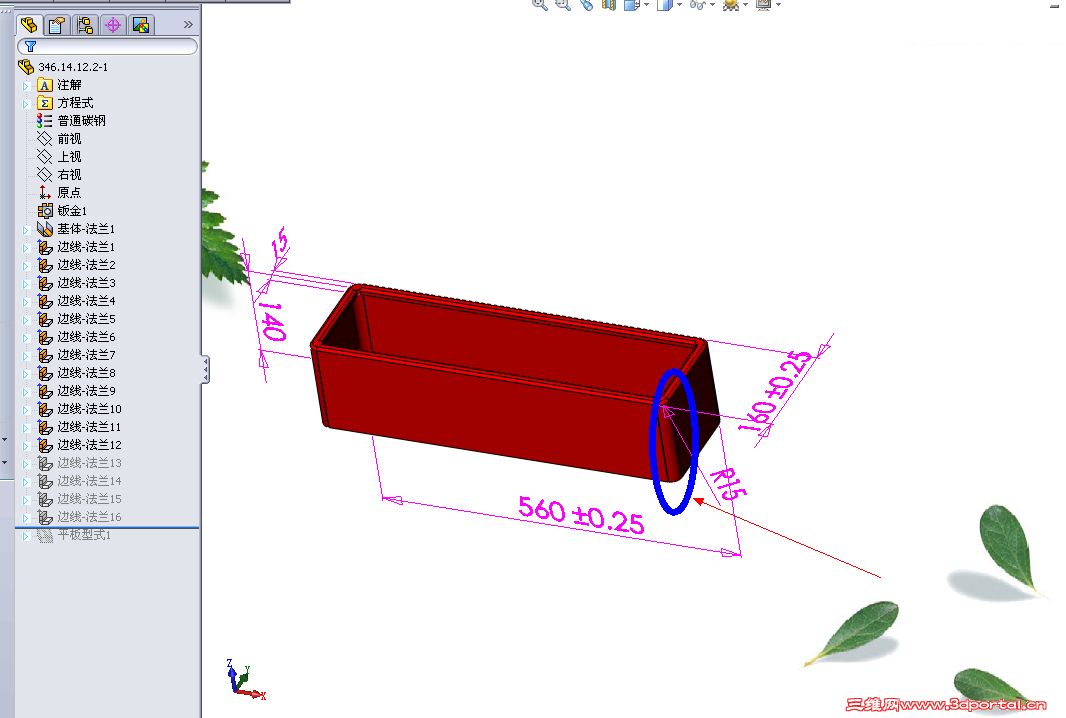Image resolution: width=1066 pixels, height=718 pixels.
Task: Select the 边线-法兰4 feature
Action: (x=86, y=301)
